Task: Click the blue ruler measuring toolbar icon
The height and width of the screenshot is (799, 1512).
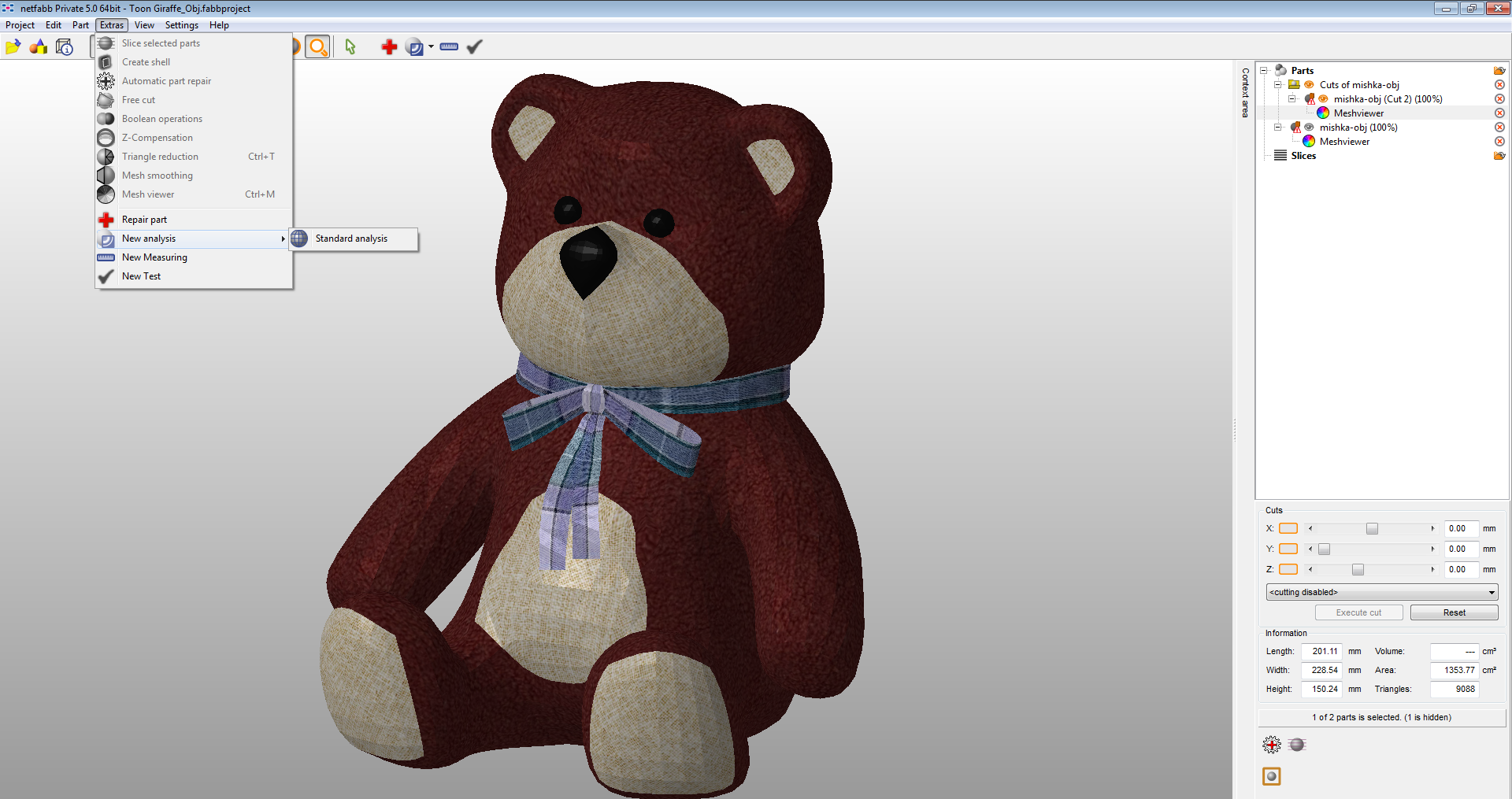Action: point(449,47)
